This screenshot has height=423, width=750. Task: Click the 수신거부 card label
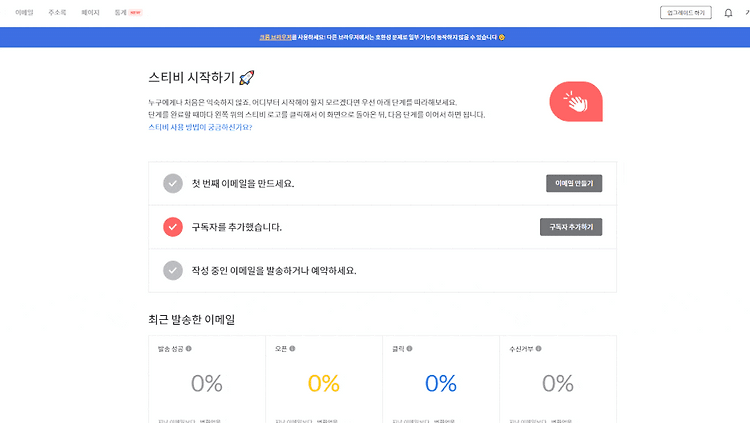click(x=521, y=349)
